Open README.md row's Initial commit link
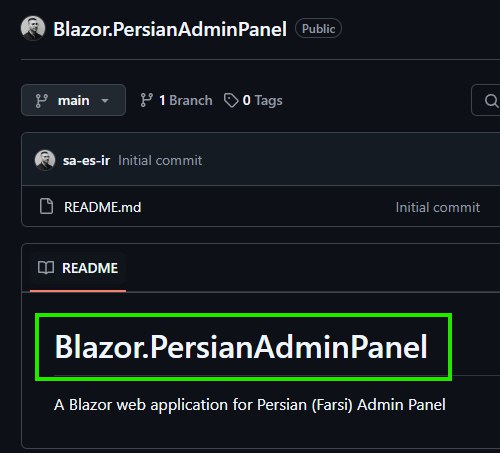500x453 pixels. tap(438, 207)
